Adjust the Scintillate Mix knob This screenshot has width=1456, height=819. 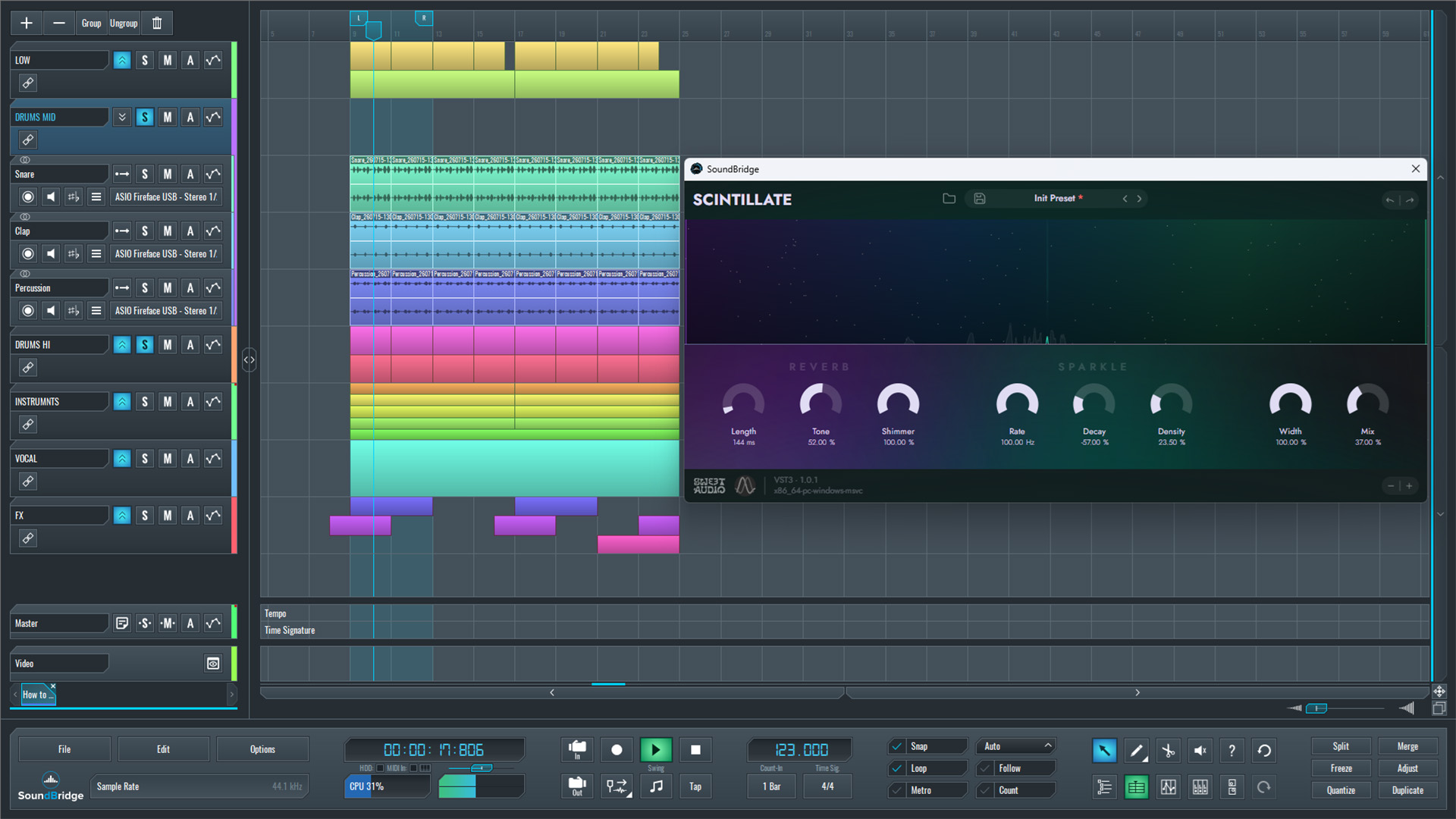[x=1367, y=402]
